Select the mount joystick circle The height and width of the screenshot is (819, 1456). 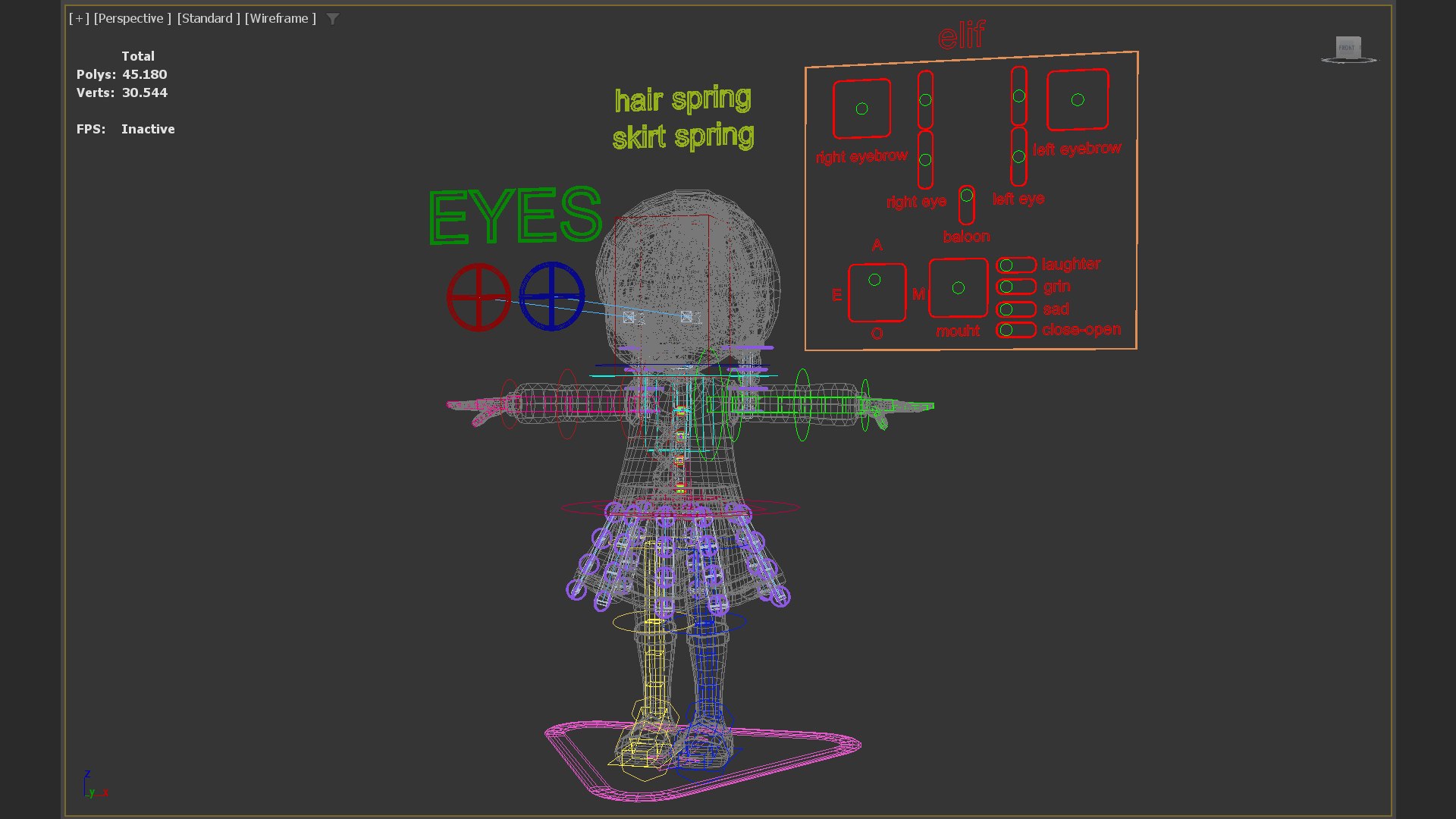959,288
